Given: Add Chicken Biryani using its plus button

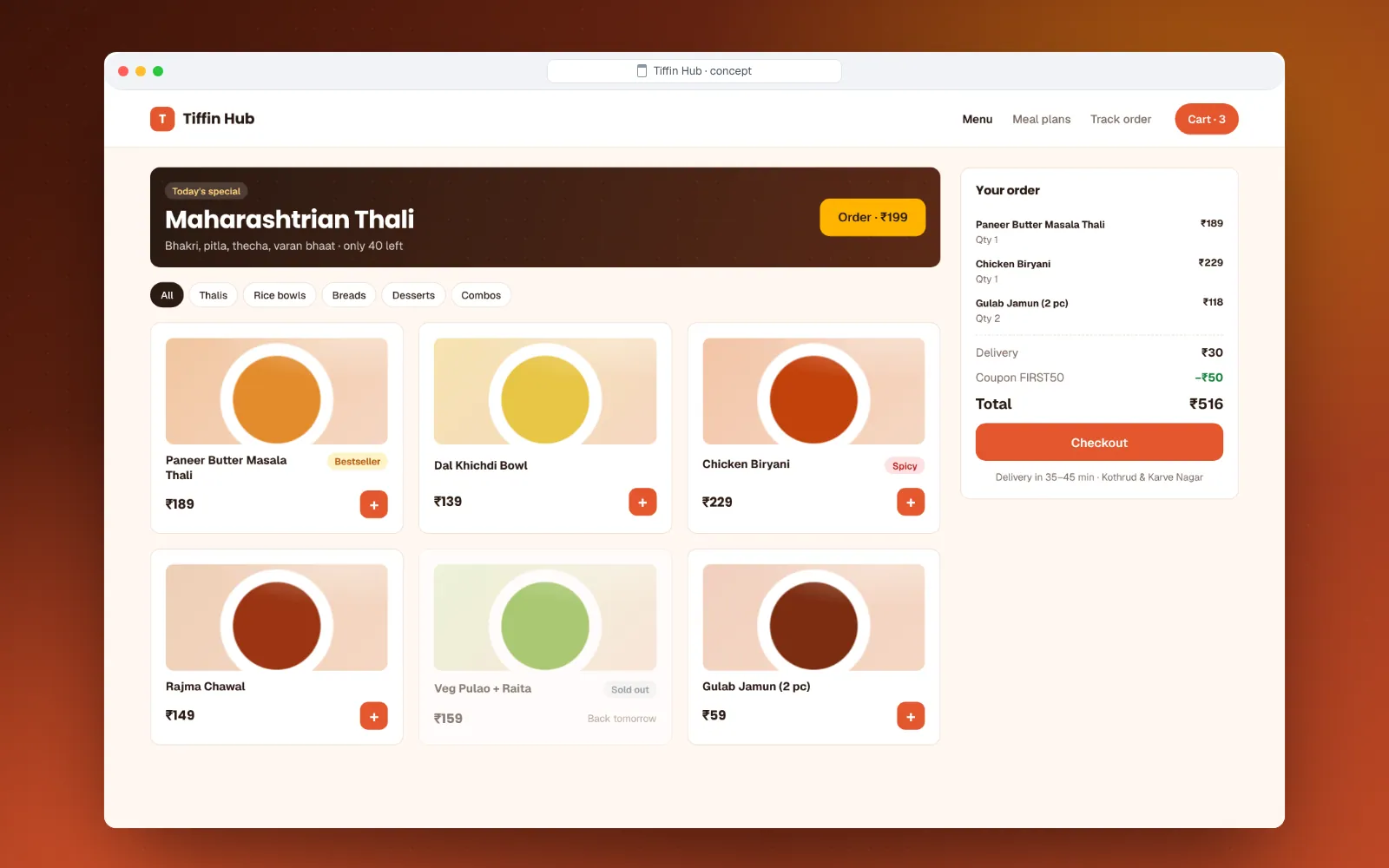Looking at the screenshot, I should tap(911, 502).
